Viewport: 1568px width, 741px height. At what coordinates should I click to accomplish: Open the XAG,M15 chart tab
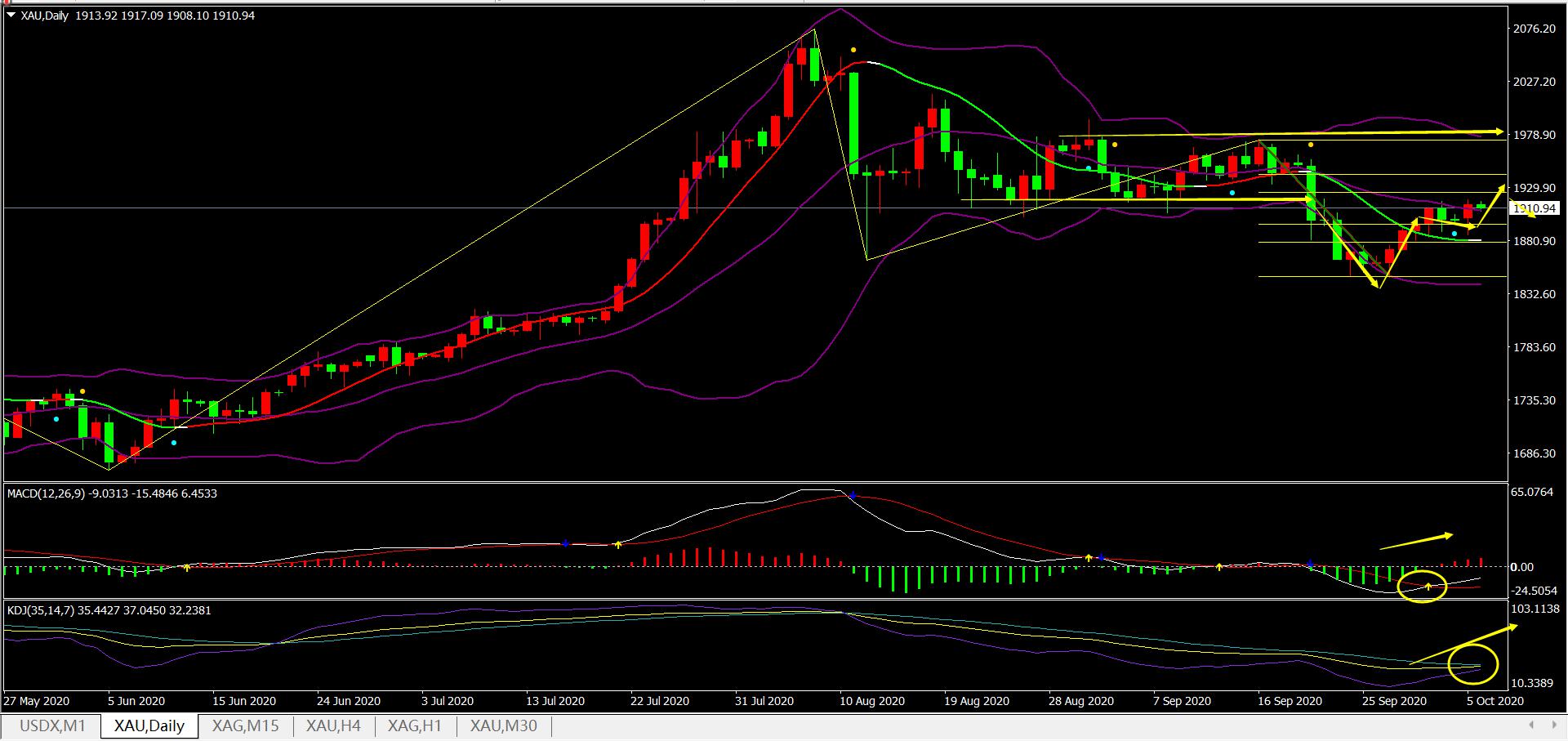(245, 725)
